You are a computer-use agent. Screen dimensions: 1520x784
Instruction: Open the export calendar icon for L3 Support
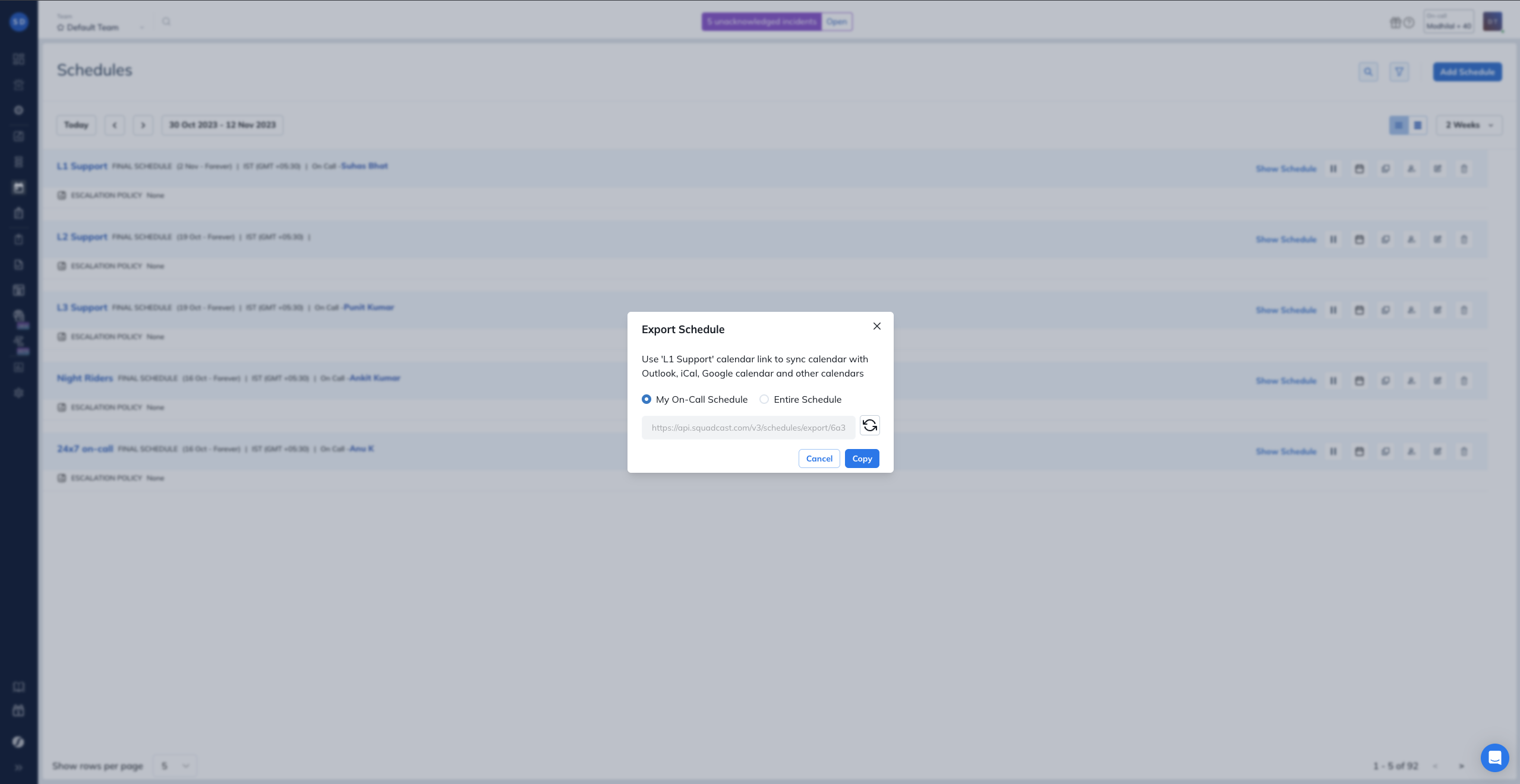[x=1360, y=309]
